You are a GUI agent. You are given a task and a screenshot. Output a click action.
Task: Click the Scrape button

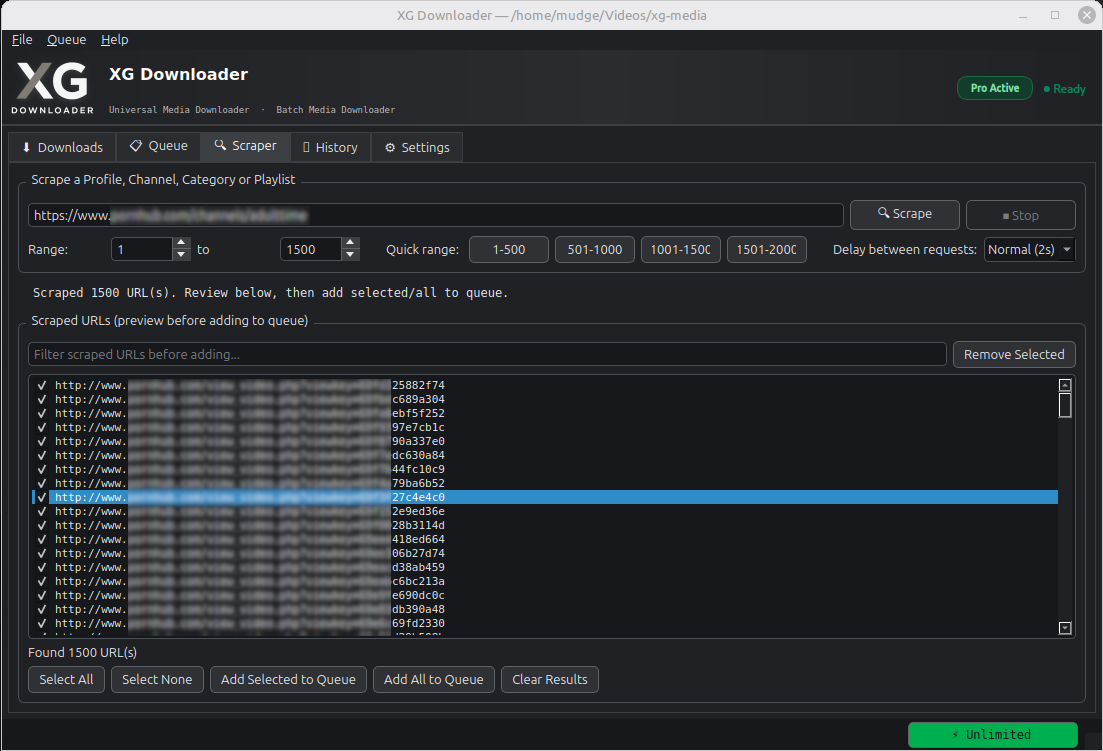pos(905,214)
